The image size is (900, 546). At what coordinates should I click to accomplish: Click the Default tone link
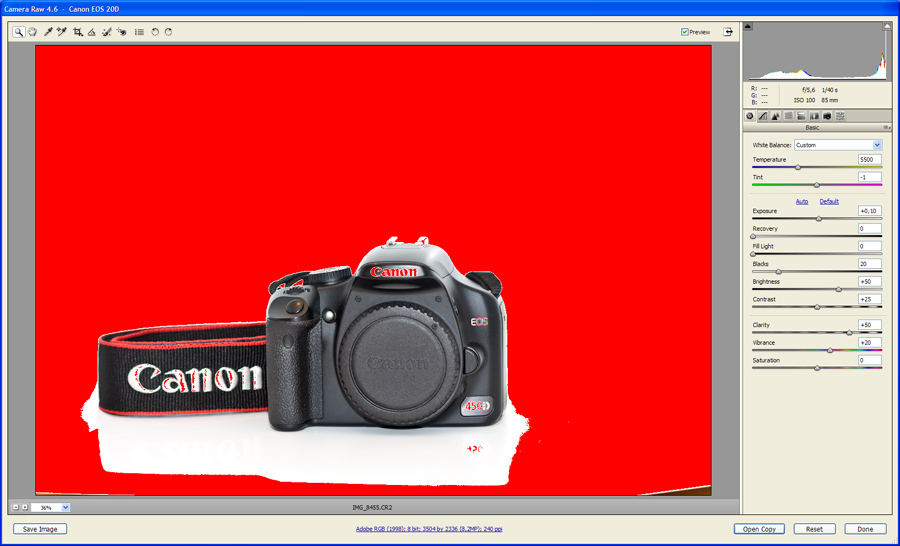[829, 202]
